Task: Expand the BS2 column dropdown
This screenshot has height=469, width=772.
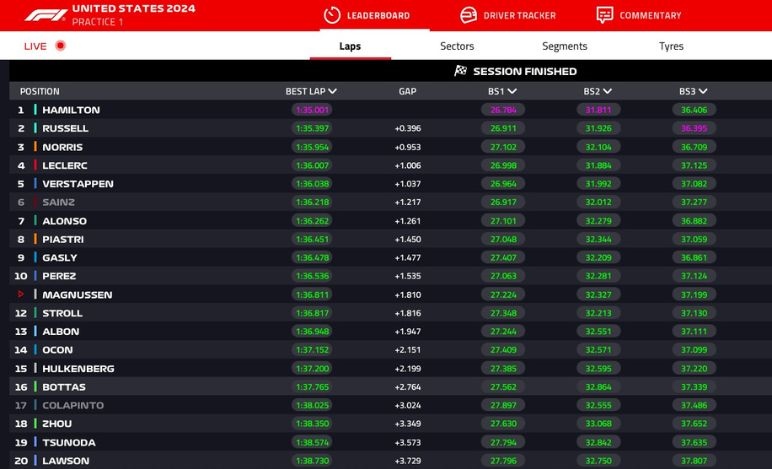Action: coord(607,91)
